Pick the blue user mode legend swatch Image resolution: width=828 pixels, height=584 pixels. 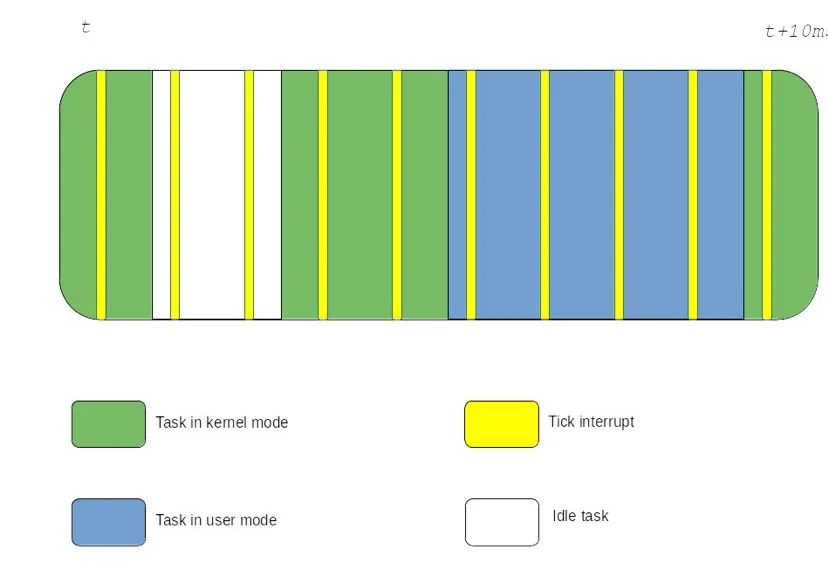(x=108, y=522)
